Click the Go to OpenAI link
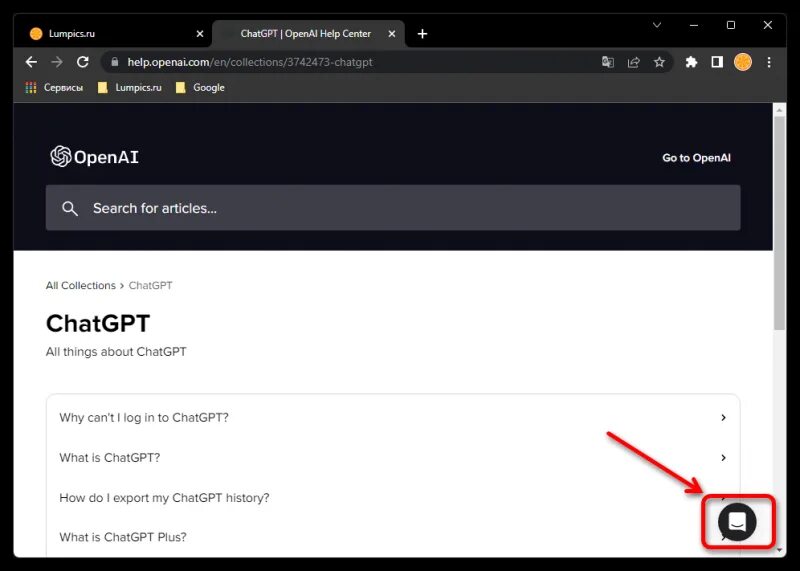Screen dimensions: 800x571 696,158
